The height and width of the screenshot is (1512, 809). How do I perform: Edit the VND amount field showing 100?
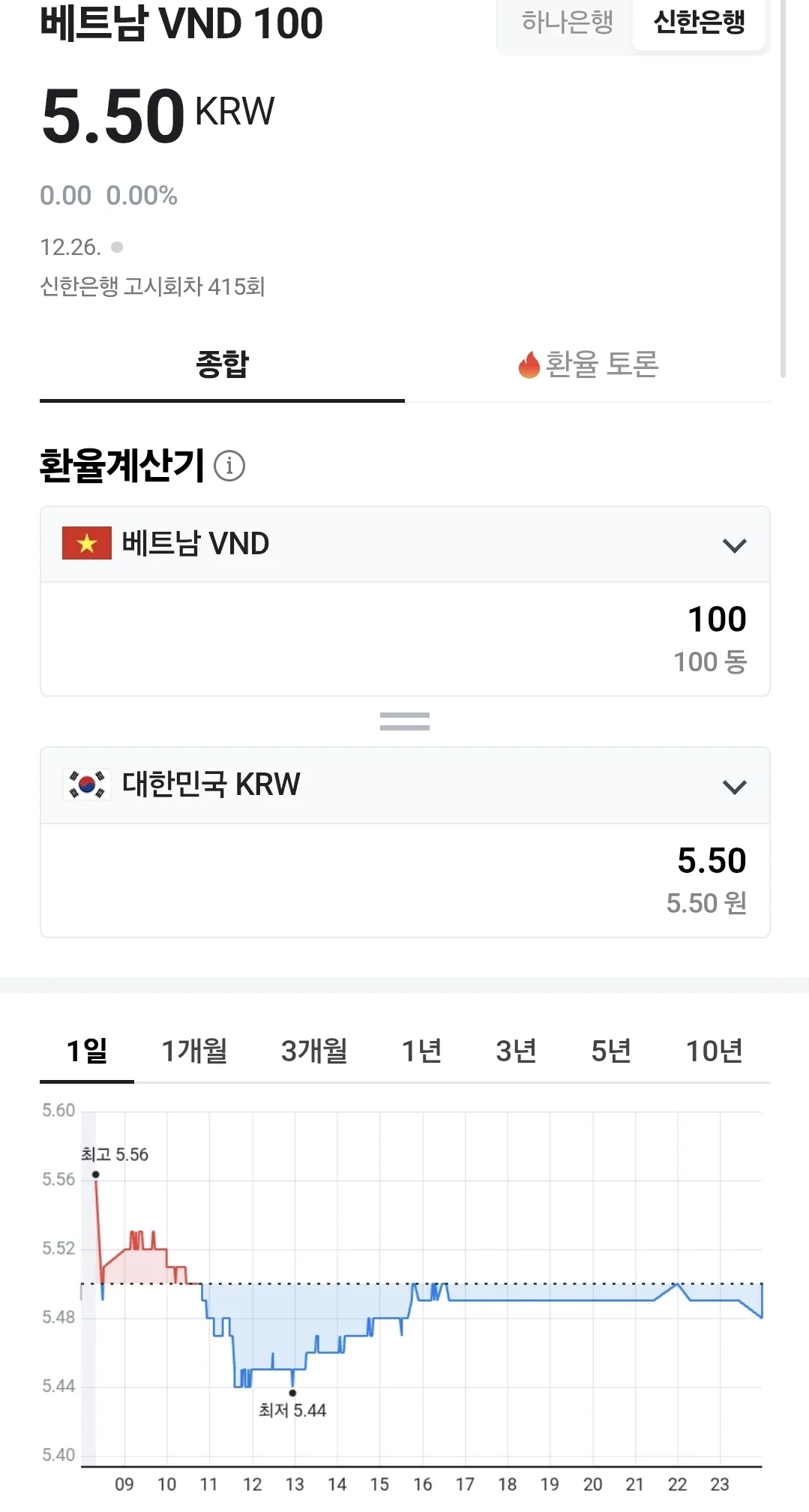(405, 639)
